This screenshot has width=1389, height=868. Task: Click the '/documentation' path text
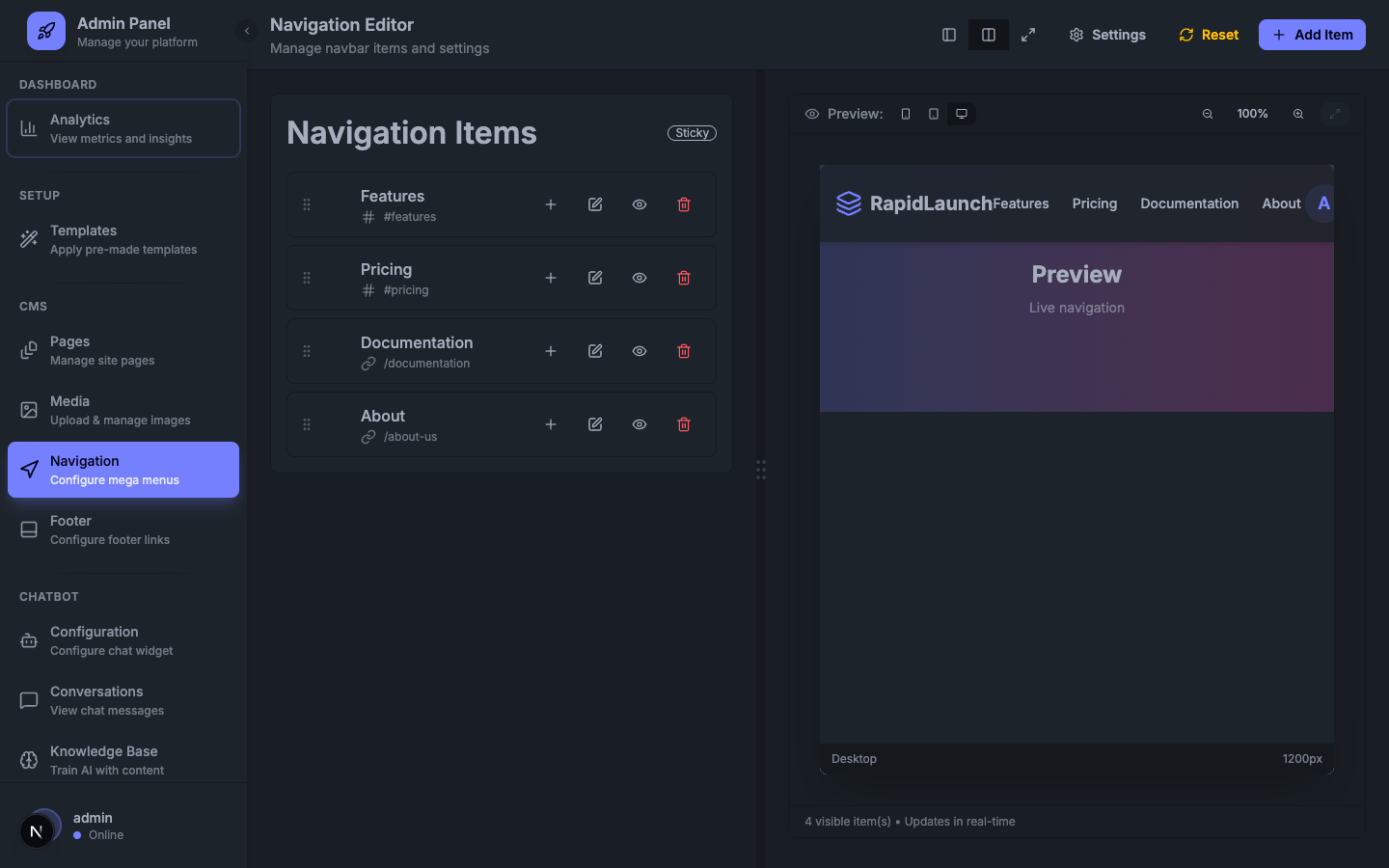[426, 364]
